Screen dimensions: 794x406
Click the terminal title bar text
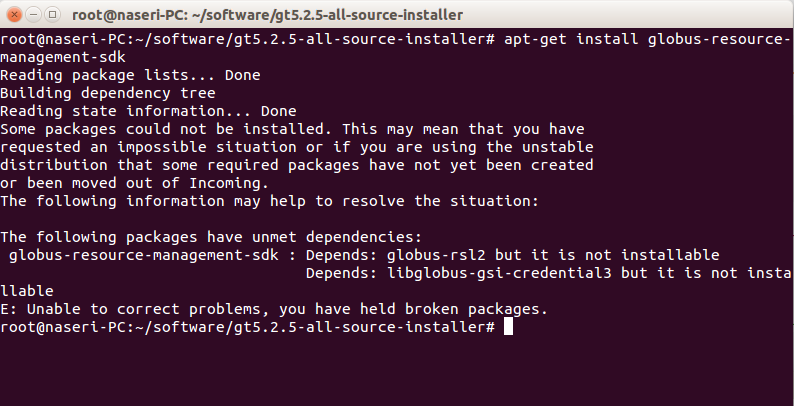267,15
